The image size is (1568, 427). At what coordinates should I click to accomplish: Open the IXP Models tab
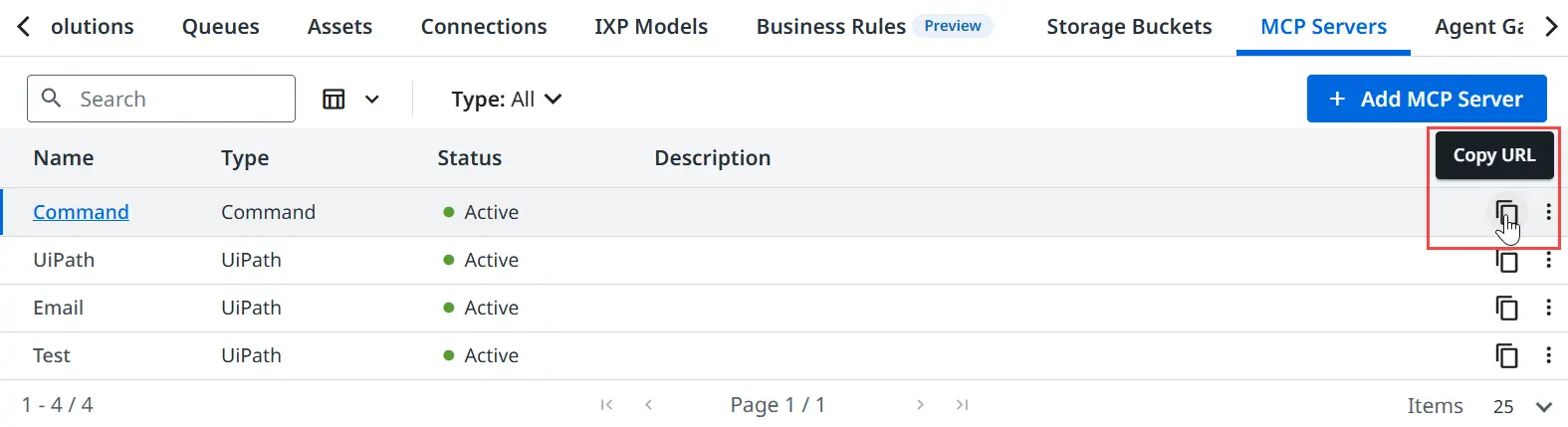point(651,27)
